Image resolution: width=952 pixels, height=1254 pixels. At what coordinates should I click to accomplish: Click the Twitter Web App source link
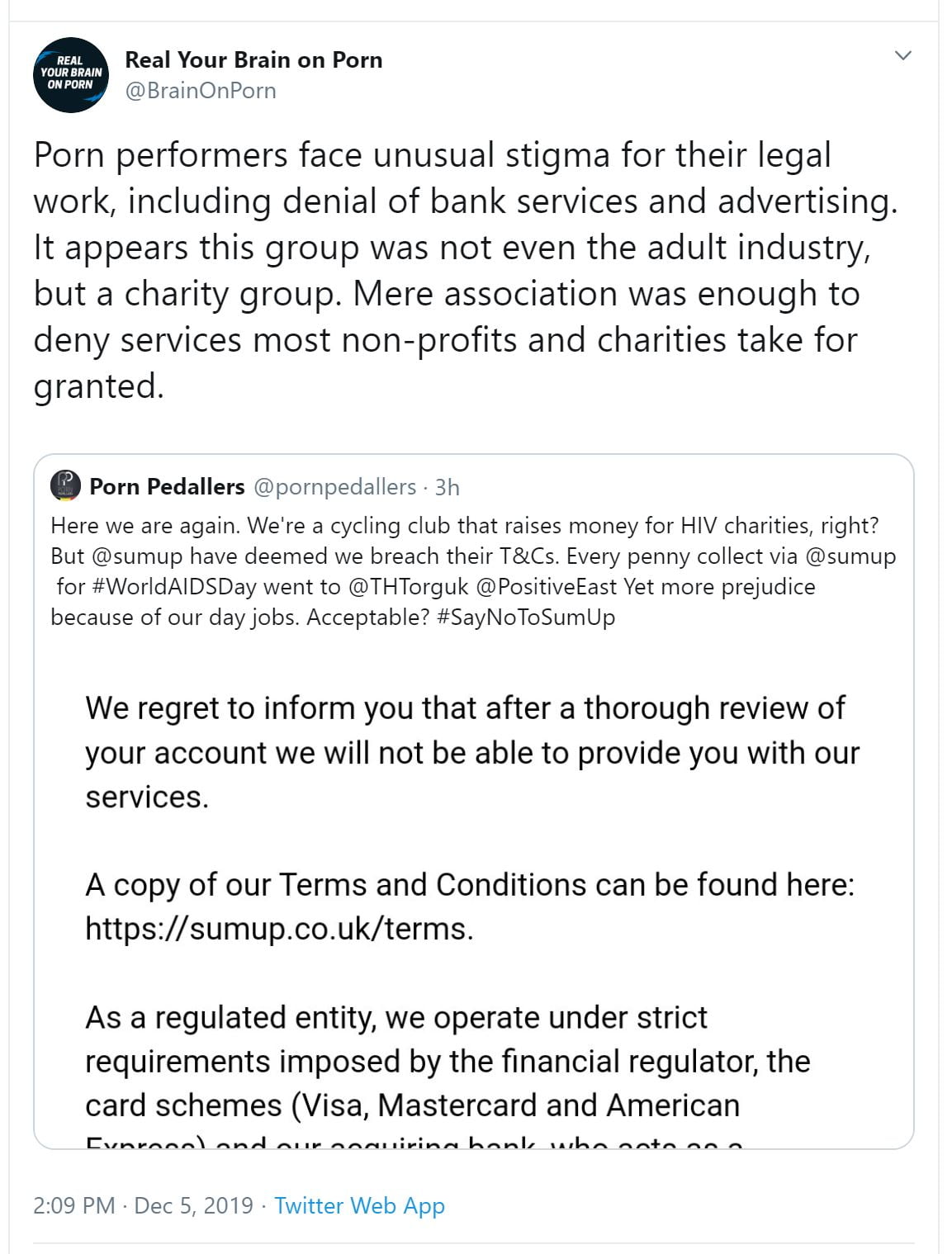tap(359, 1205)
